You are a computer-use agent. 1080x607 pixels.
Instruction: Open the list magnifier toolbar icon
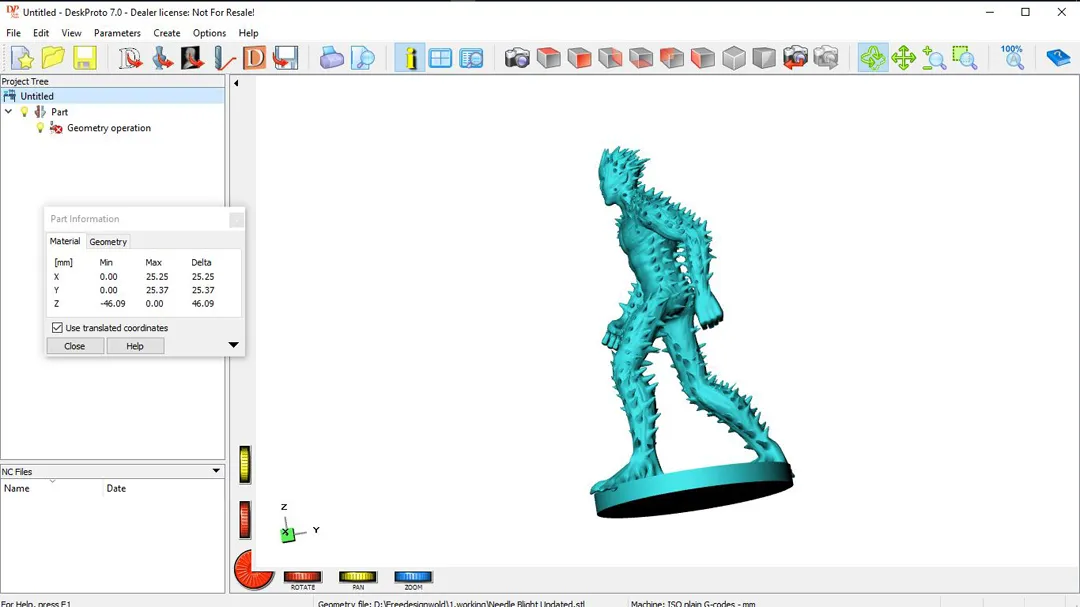(x=471, y=59)
